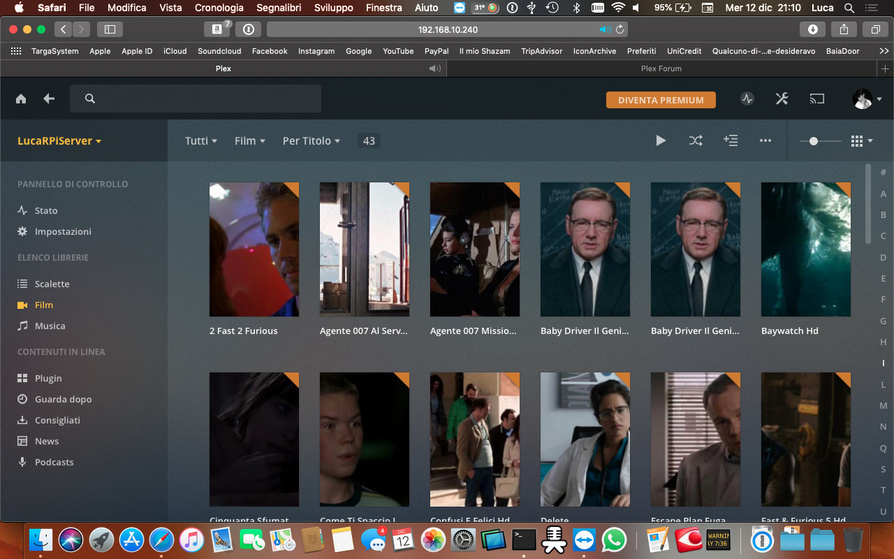
Task: Open News in the sidebar
Action: (x=38, y=441)
